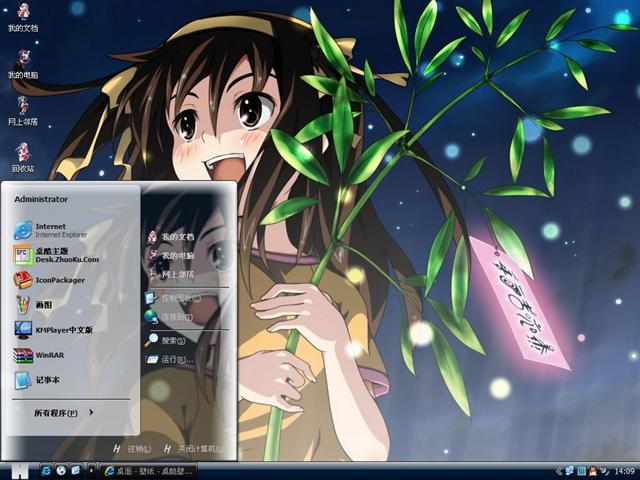Open 我的电脑 icon on the desktop
Screen dimensions: 640x480
pyautogui.click(x=23, y=64)
